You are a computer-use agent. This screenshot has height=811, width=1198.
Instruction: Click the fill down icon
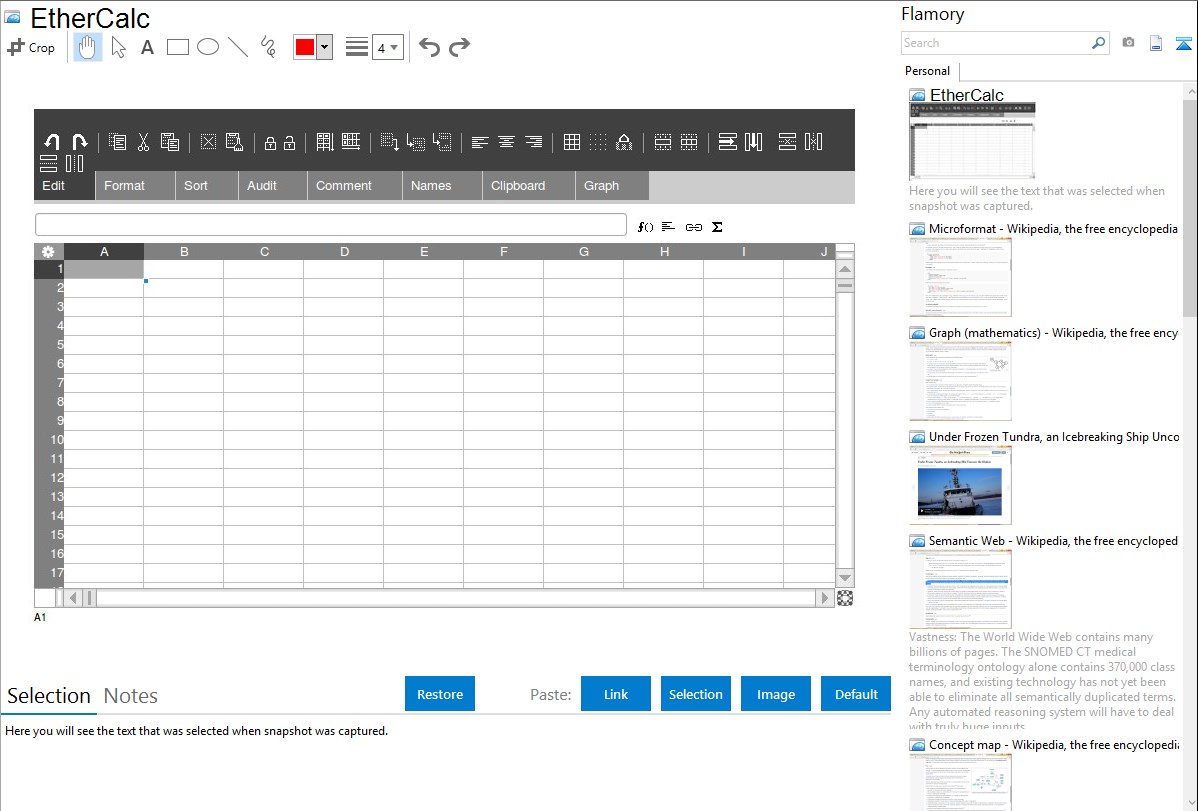[325, 141]
